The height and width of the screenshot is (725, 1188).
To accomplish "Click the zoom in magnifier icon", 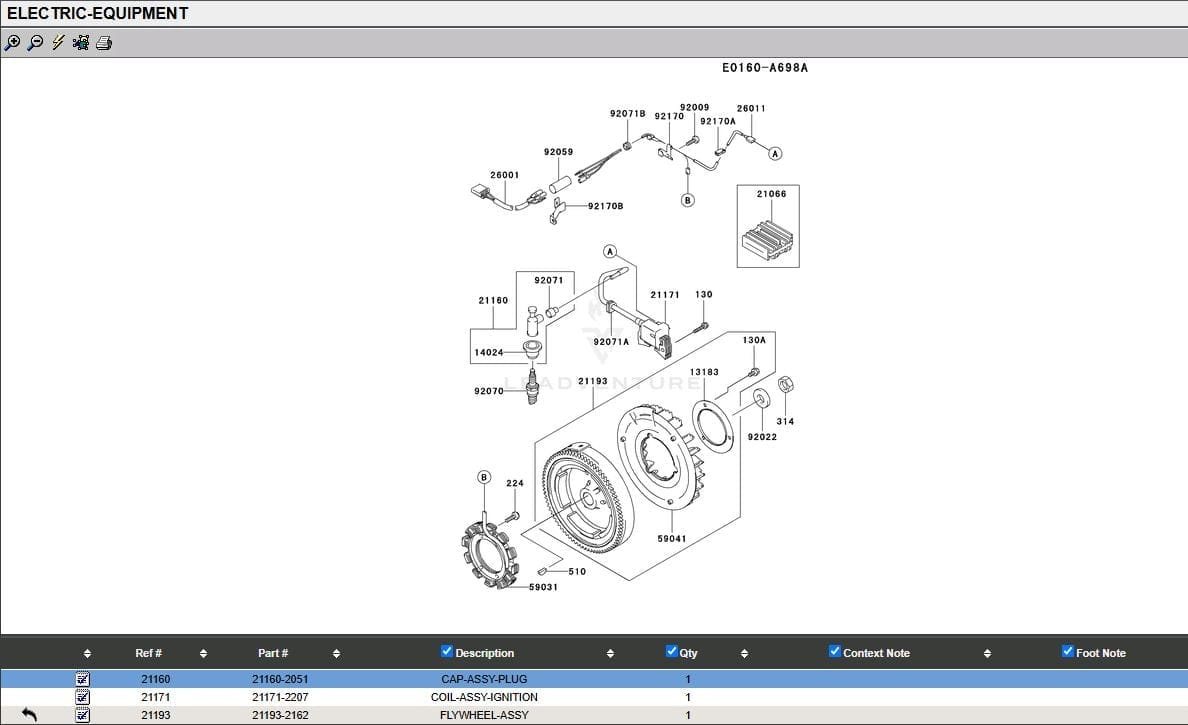I will pos(12,43).
